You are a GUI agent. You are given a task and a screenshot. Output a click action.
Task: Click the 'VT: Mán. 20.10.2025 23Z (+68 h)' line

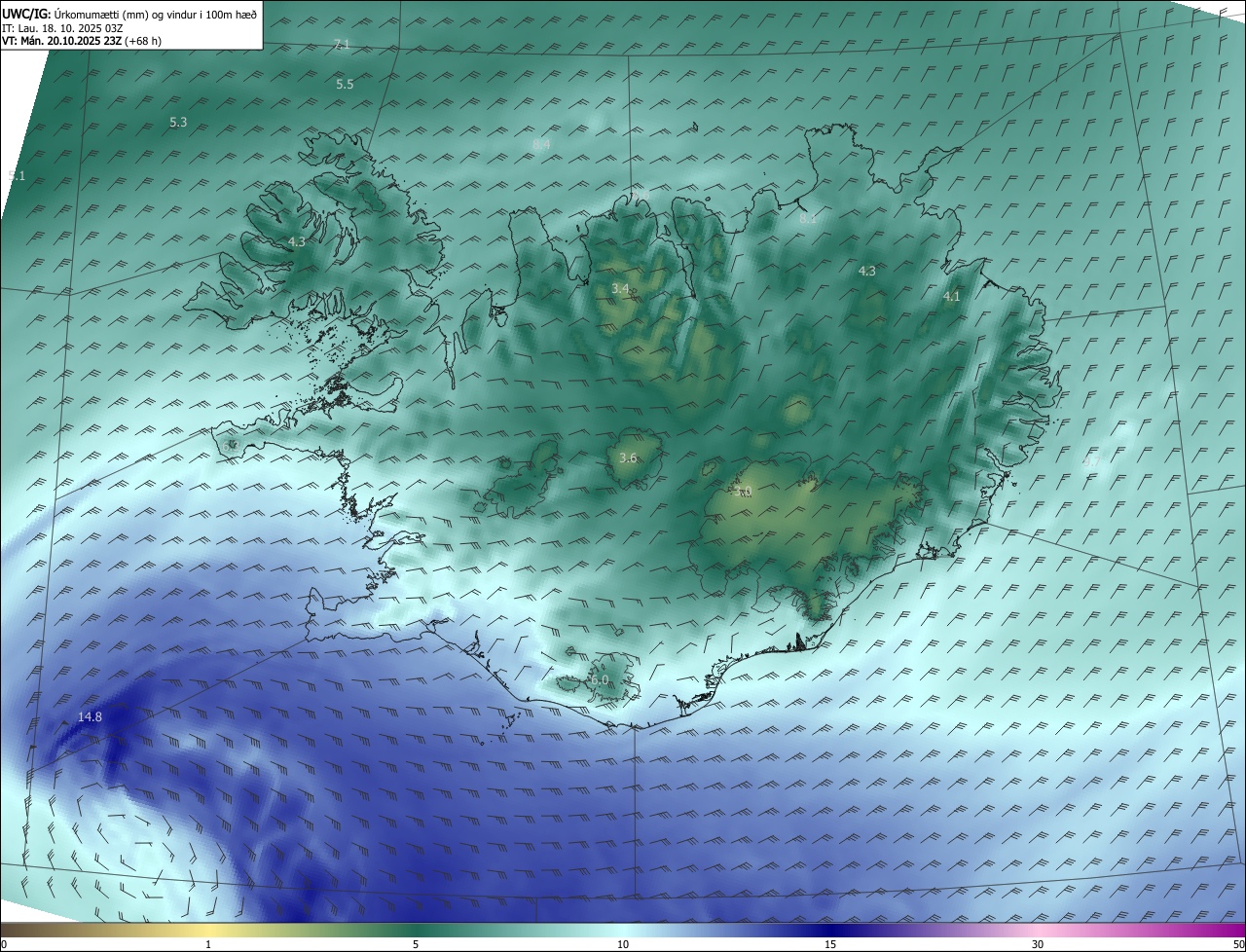(x=82, y=41)
